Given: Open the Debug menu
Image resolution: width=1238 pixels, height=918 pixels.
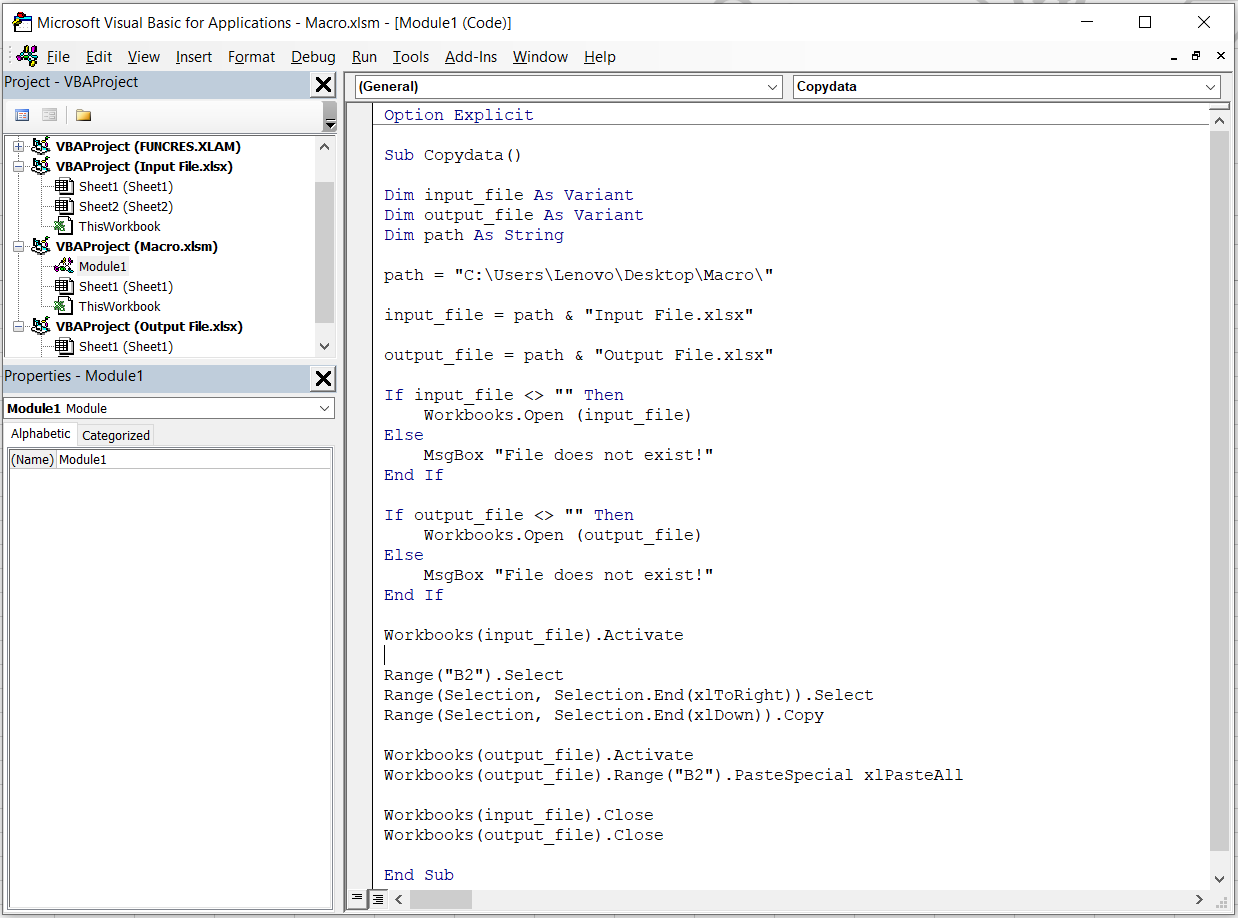Looking at the screenshot, I should coord(313,57).
